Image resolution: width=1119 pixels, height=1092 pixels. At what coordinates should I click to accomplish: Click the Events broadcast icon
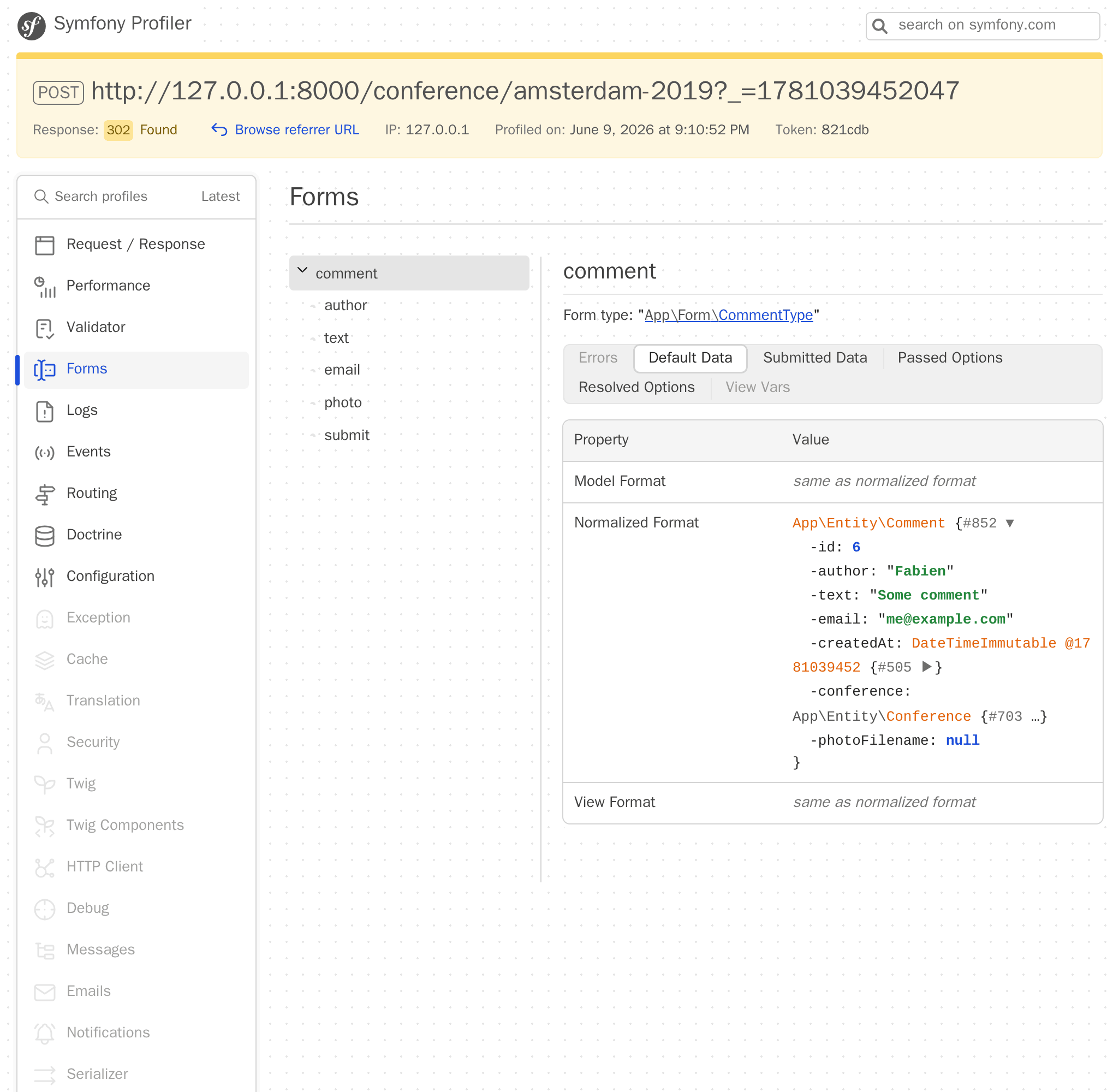pyautogui.click(x=45, y=453)
